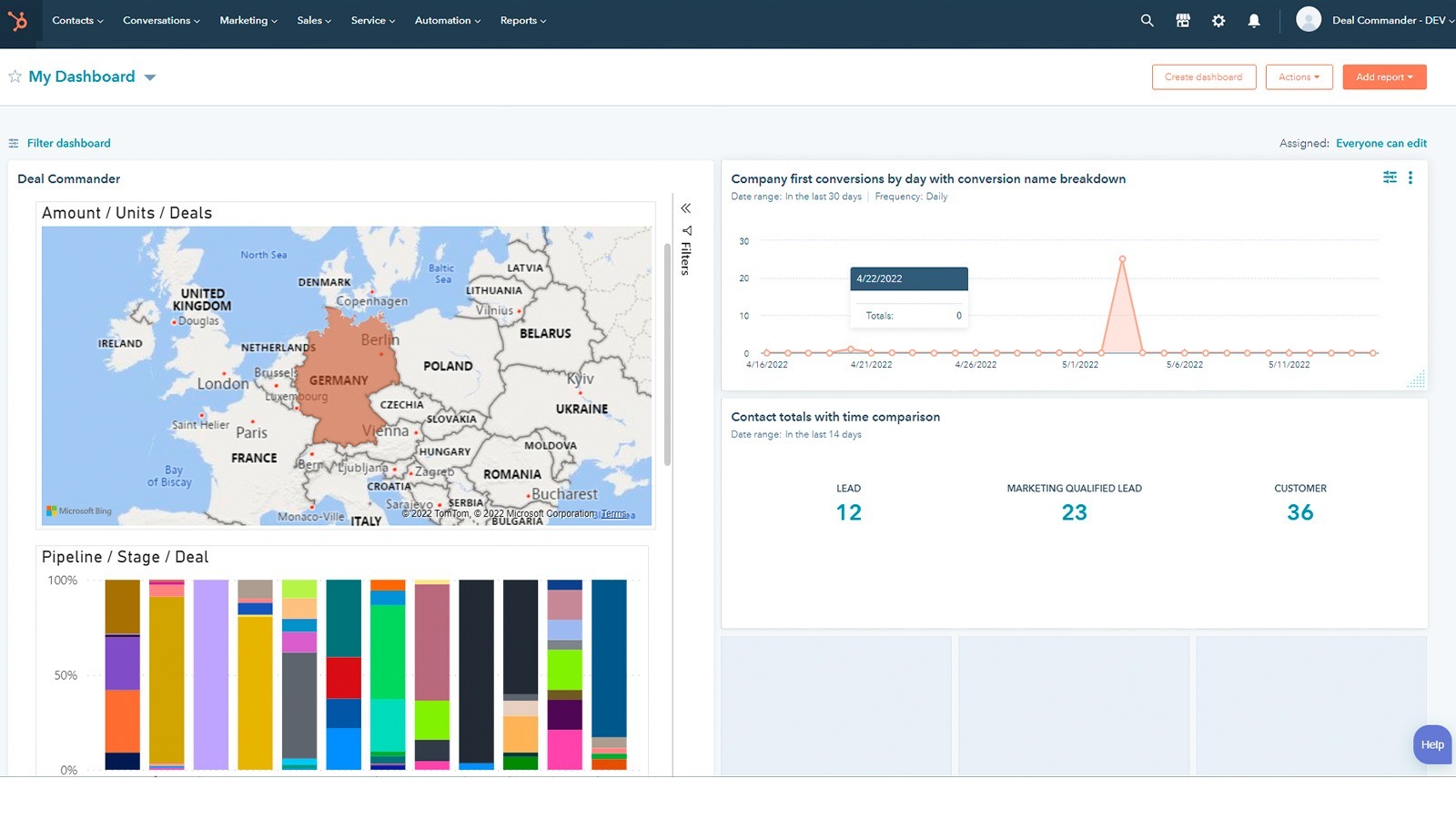1456x819 pixels.
Task: Open the marketplace icon in top bar
Action: coord(1182,20)
